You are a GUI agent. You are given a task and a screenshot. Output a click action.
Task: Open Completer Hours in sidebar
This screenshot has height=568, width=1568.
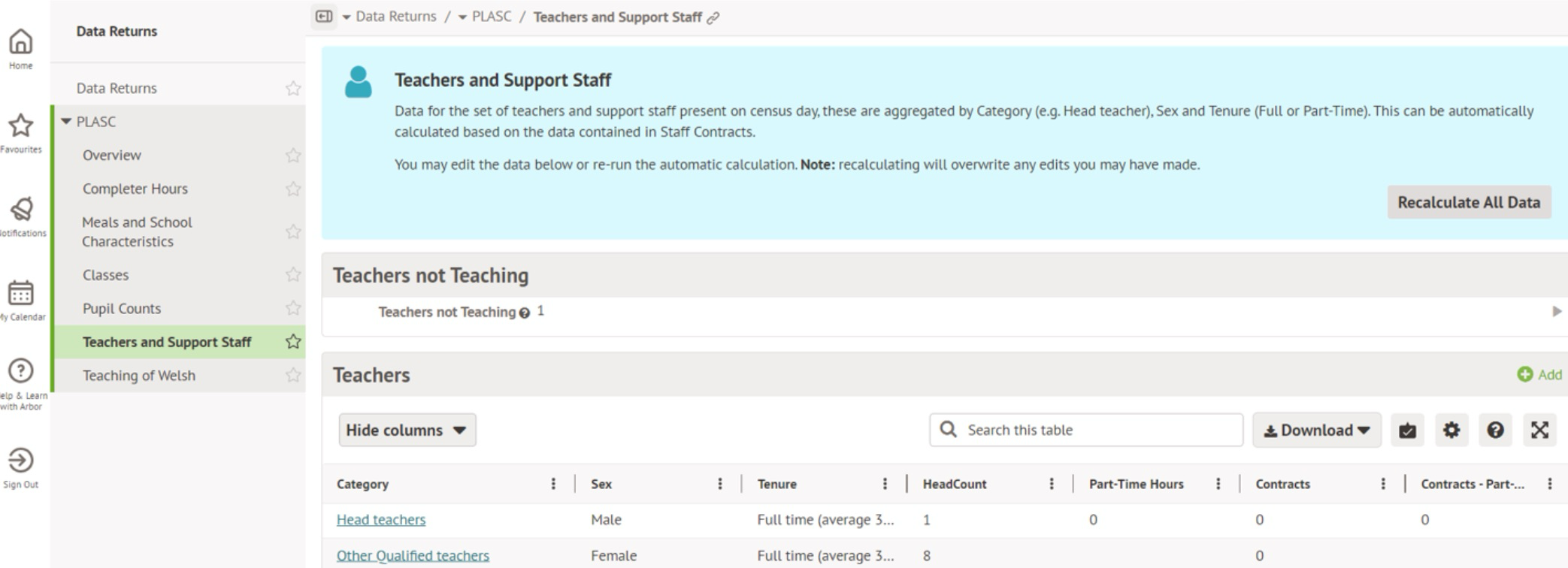click(135, 189)
